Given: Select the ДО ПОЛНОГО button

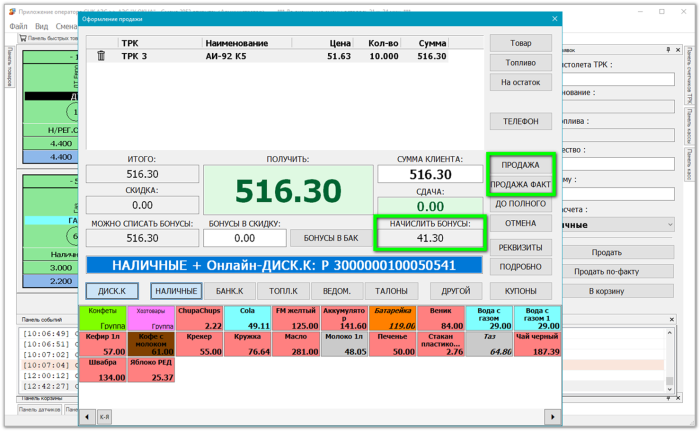Looking at the screenshot, I should tap(521, 204).
